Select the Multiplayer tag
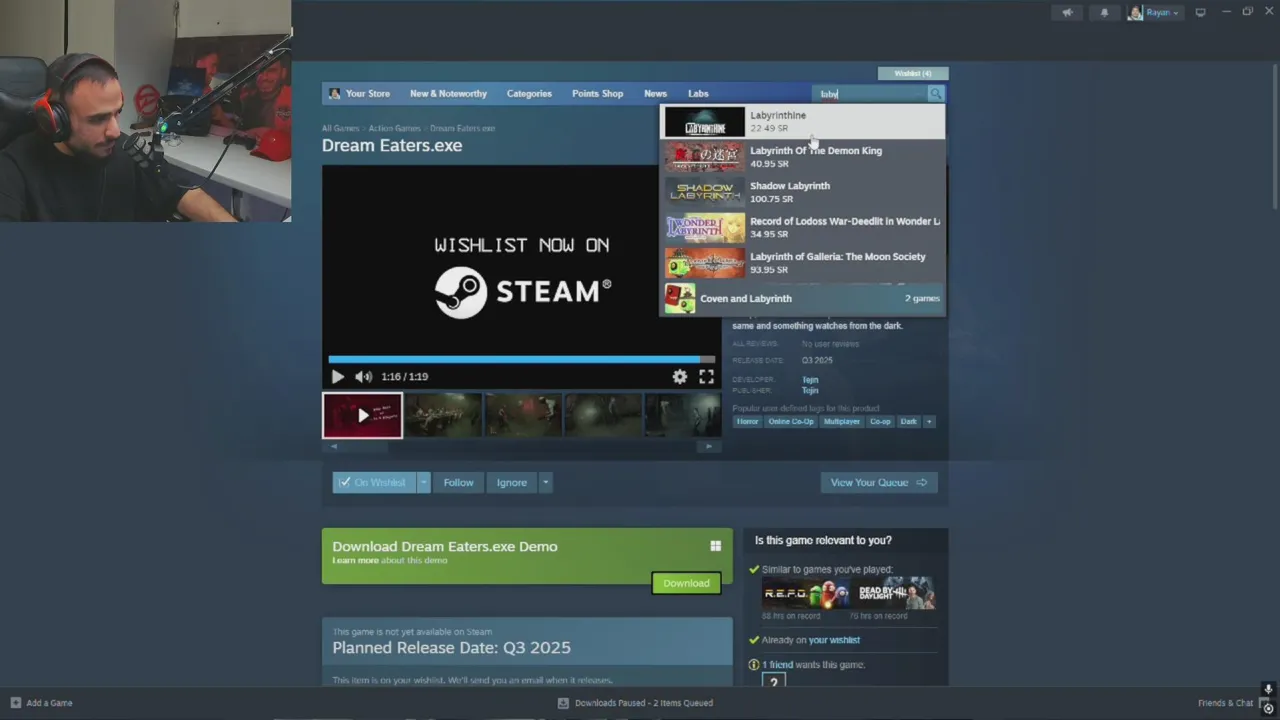Screen dimensions: 1280x720 pyautogui.click(x=841, y=422)
